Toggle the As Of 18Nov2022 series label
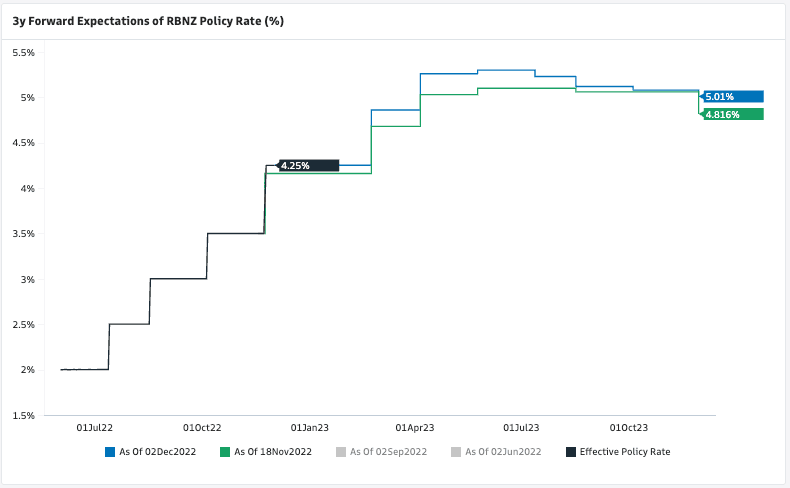Screen dimensions: 790x488 click(273, 452)
